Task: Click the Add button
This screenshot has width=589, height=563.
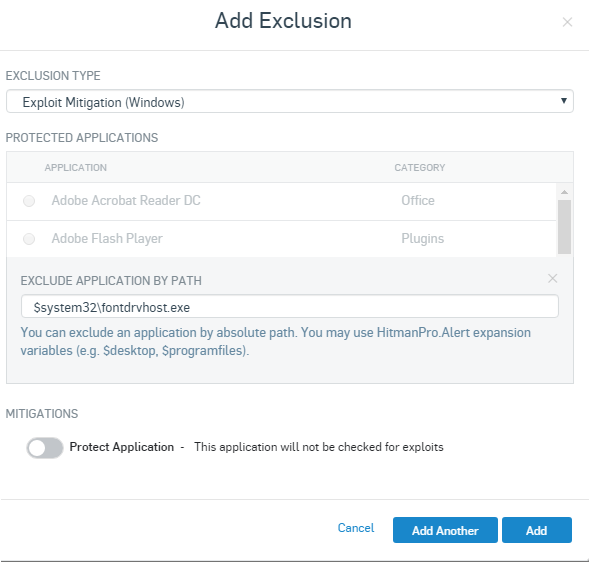Action: click(x=537, y=530)
